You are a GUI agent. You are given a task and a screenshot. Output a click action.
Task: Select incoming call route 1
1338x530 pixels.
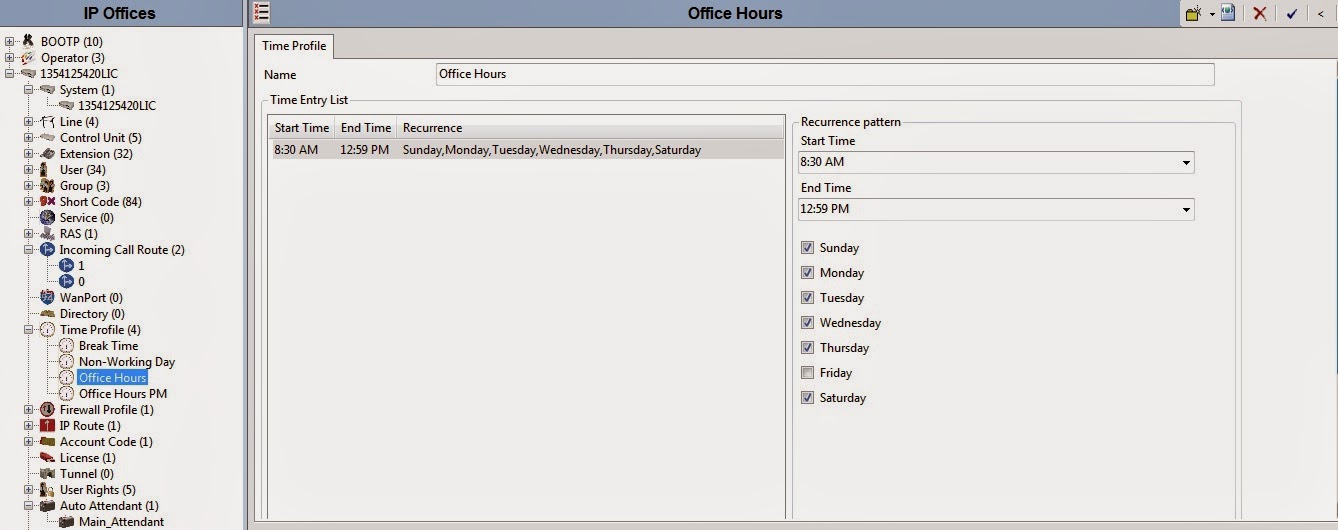pos(81,265)
